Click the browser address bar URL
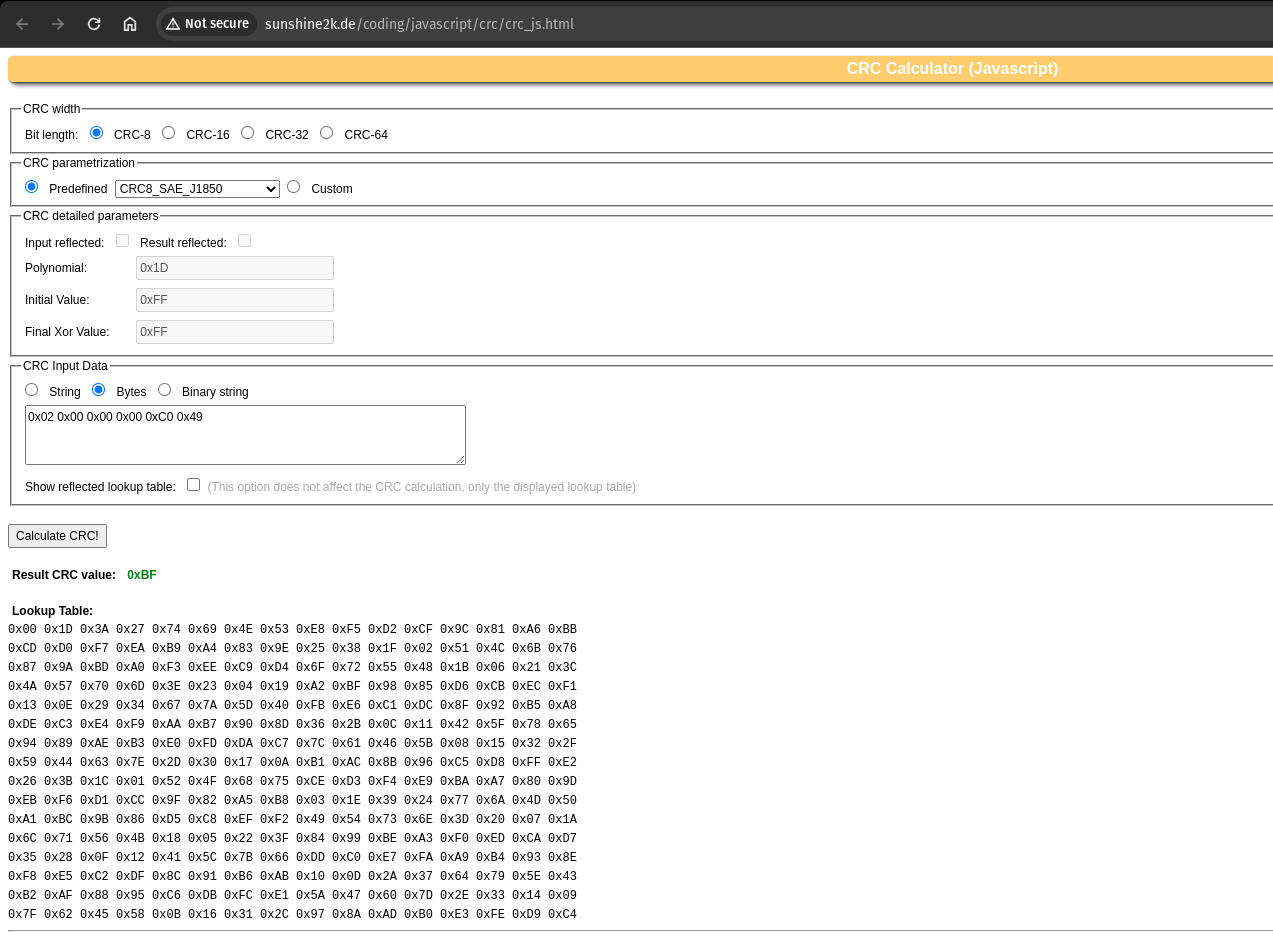The height and width of the screenshot is (950, 1273). coord(419,24)
